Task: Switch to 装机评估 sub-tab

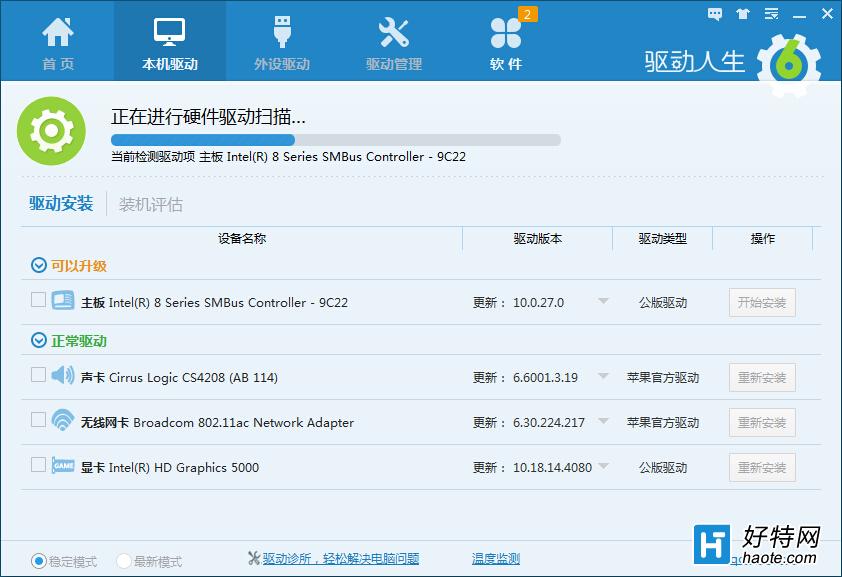Action: click(151, 204)
